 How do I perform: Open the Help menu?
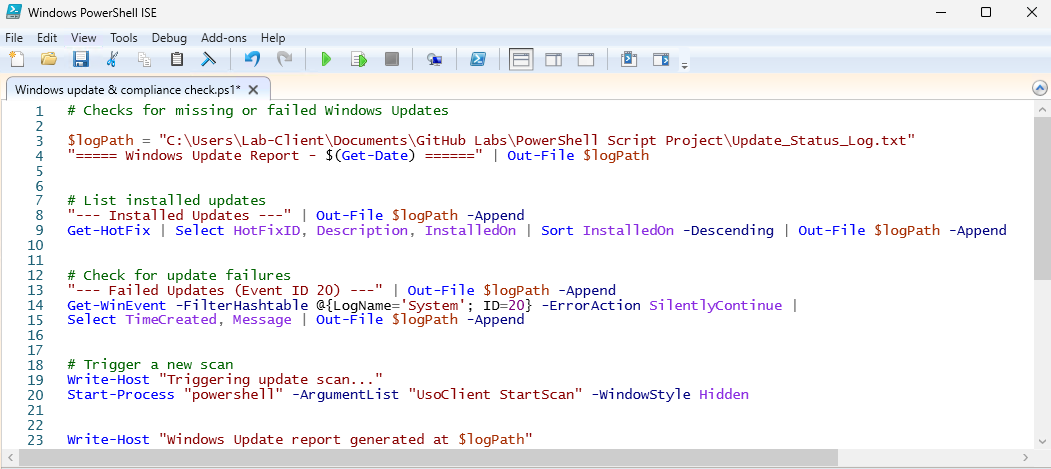[273, 38]
